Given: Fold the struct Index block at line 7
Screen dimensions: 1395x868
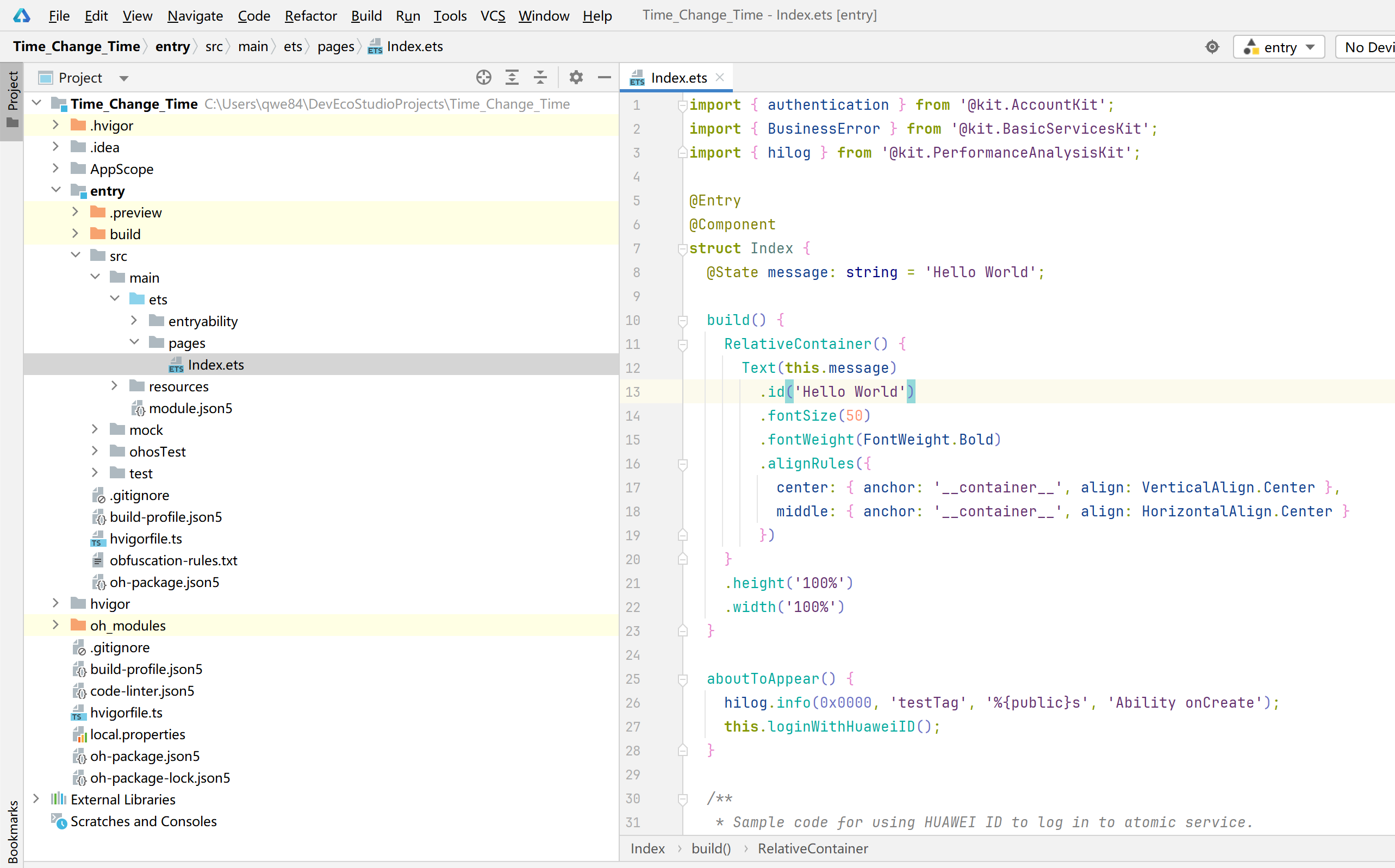Looking at the screenshot, I should [x=683, y=249].
